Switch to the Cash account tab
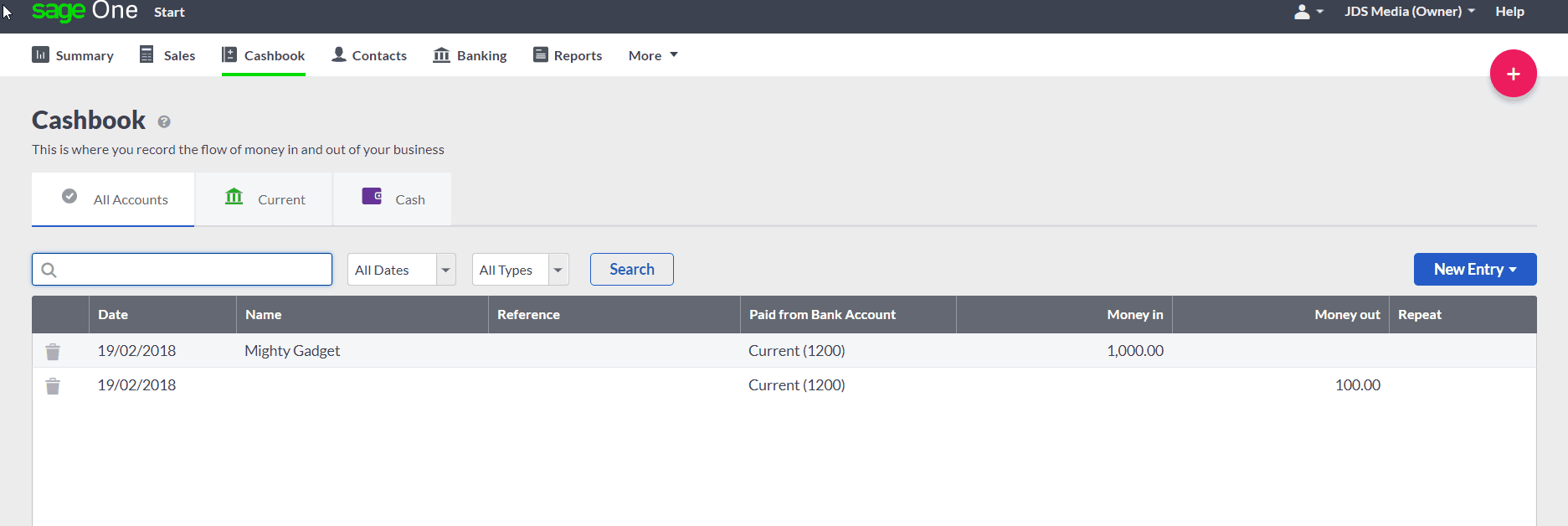The width and height of the screenshot is (1568, 526). coord(393,199)
